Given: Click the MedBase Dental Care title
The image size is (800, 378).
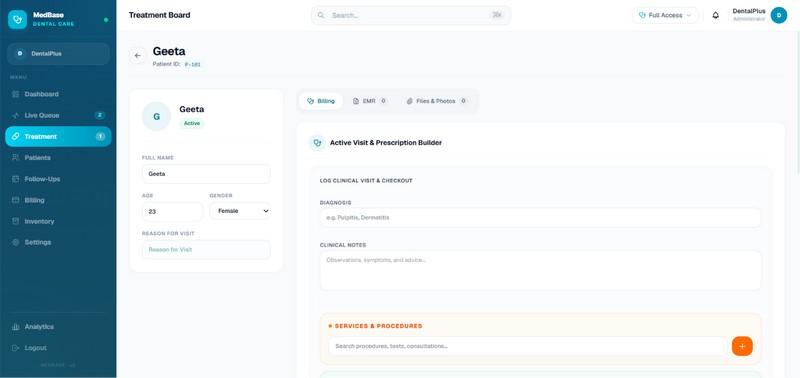Looking at the screenshot, I should pos(54,19).
